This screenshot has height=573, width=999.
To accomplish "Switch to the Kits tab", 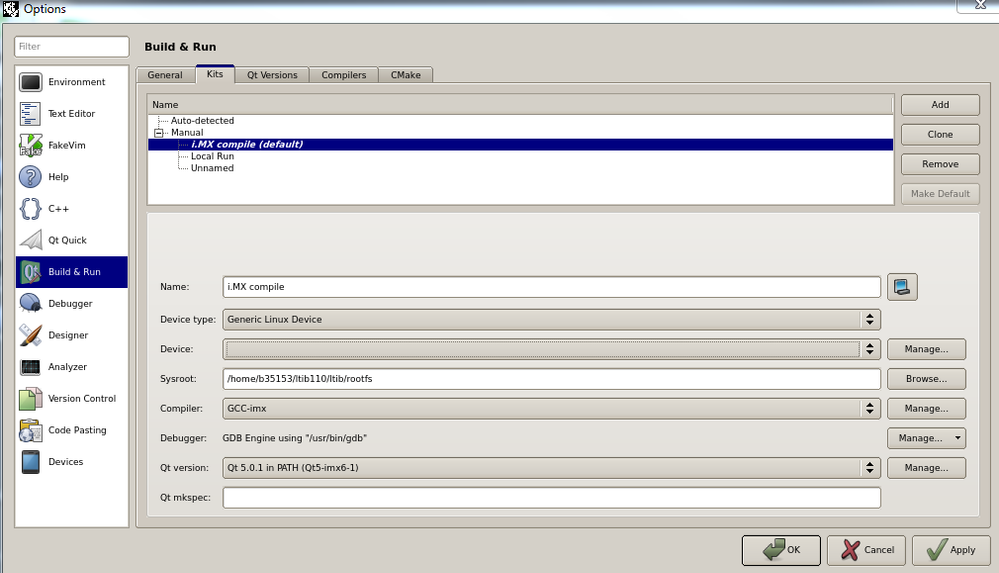I will click(215, 74).
